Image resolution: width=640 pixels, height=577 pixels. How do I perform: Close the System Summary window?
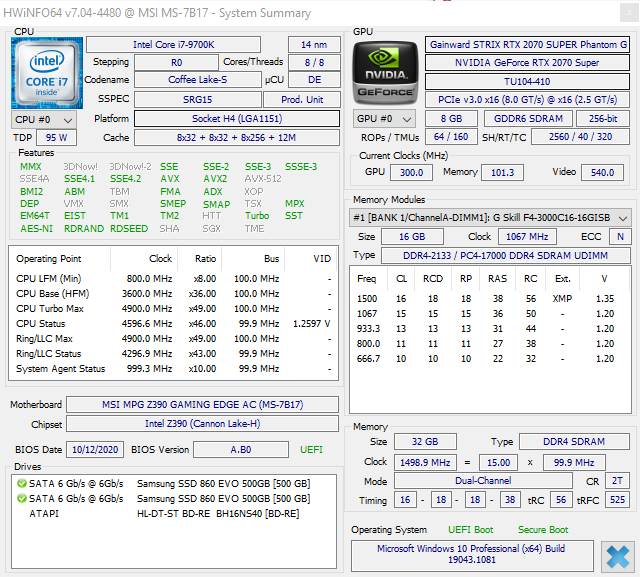(629, 13)
